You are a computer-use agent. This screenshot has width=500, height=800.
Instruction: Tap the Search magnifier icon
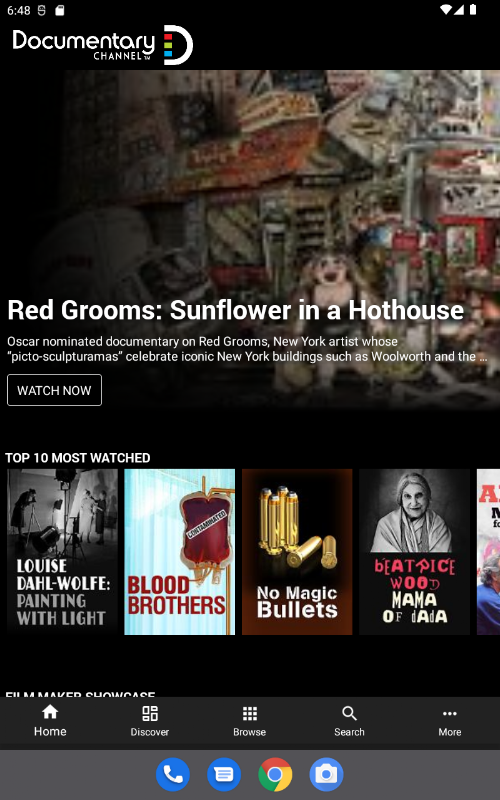click(x=349, y=713)
